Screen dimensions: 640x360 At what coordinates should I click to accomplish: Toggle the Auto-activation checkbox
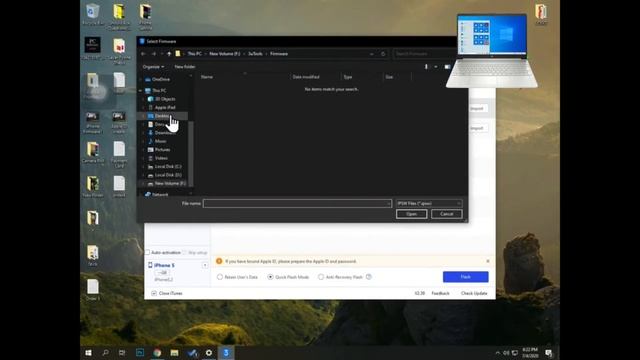coord(148,253)
